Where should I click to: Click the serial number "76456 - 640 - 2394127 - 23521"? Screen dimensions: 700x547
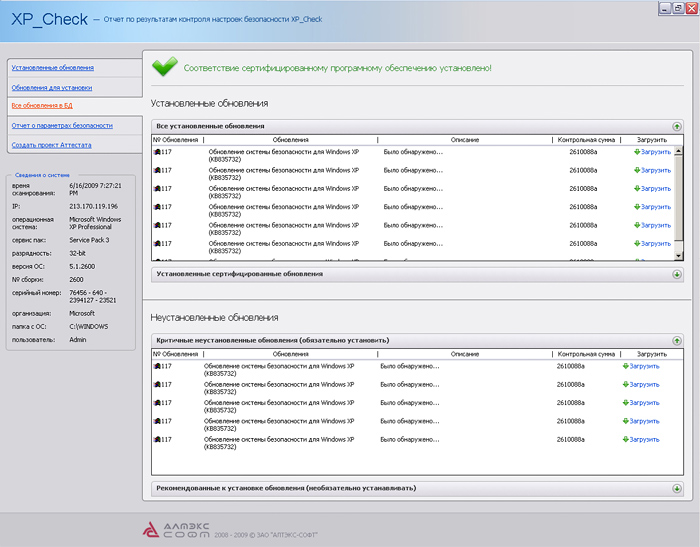pyautogui.click(x=93, y=296)
